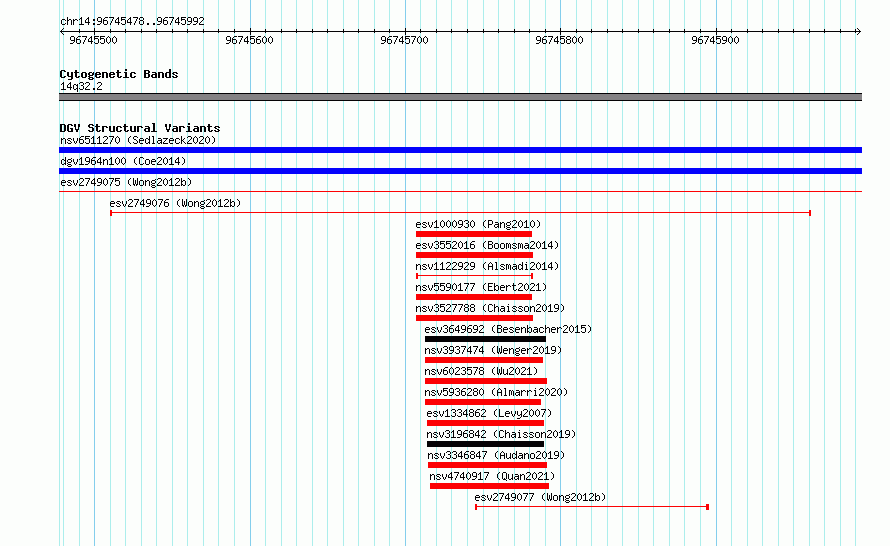Click the 96745600 ruler position
The image size is (890, 546).
click(x=249, y=40)
